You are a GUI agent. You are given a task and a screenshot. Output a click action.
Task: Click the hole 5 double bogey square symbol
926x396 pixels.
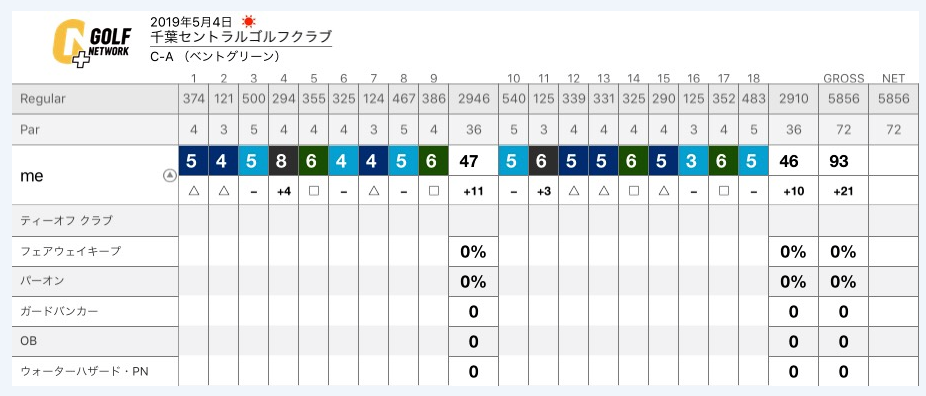(x=314, y=192)
